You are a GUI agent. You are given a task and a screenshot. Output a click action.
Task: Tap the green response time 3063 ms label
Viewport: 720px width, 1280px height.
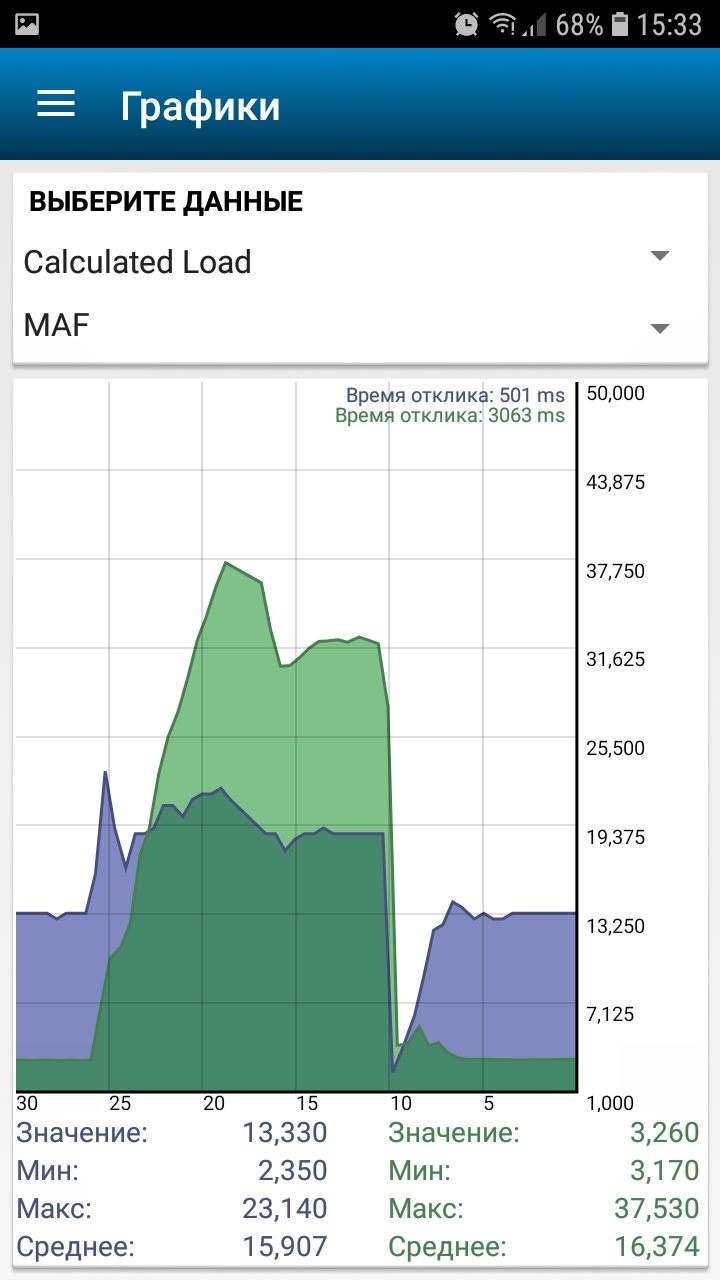tap(450, 416)
